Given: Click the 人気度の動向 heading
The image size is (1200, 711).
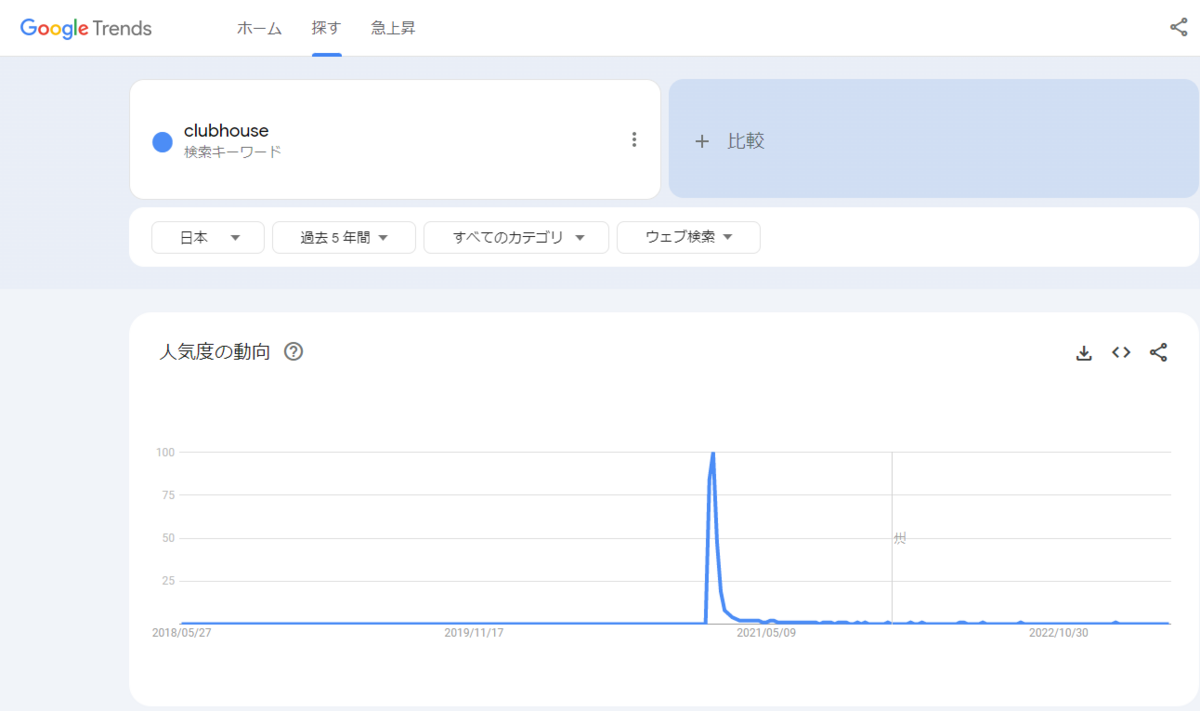Looking at the screenshot, I should [215, 352].
